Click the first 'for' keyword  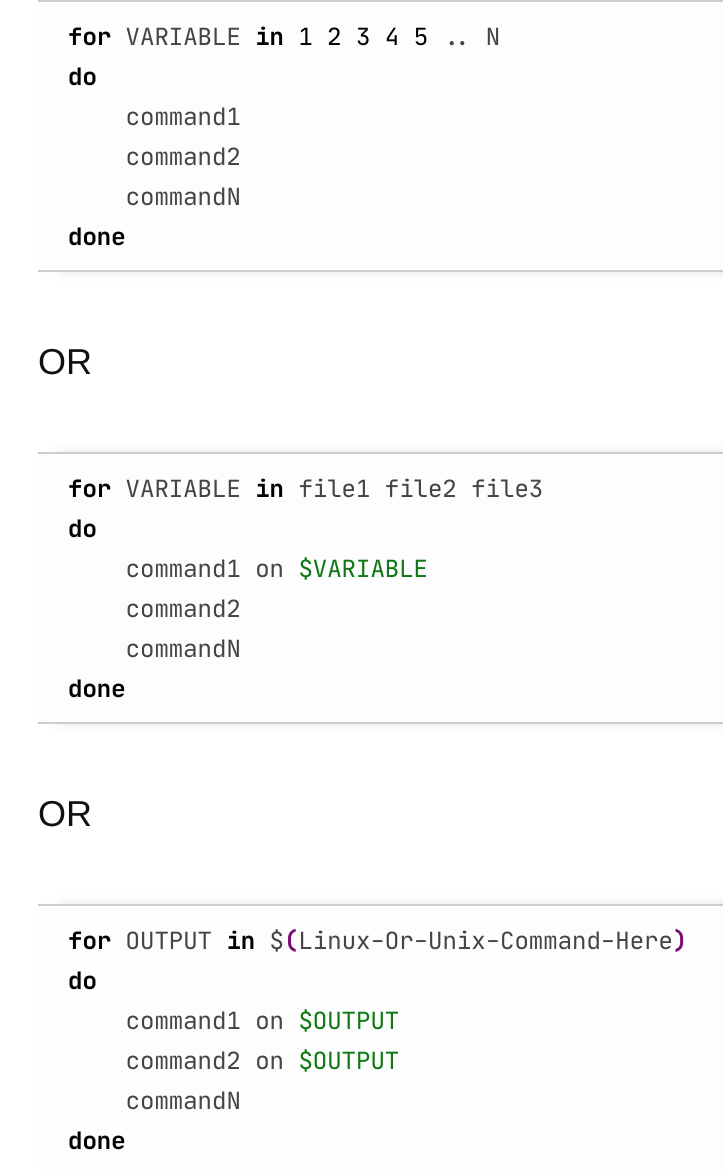point(90,37)
